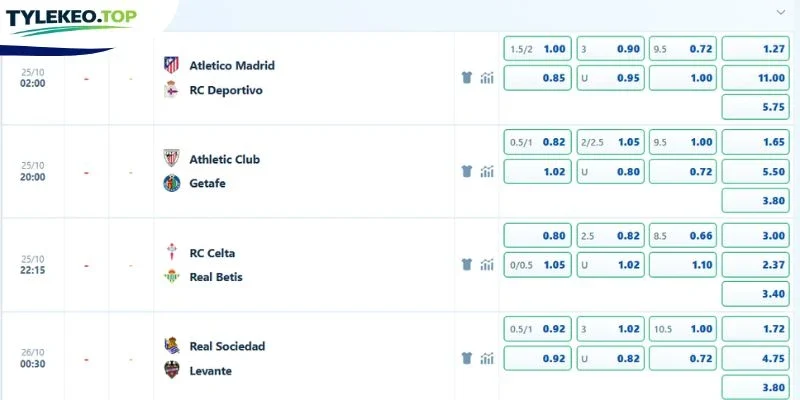Image resolution: width=800 pixels, height=400 pixels.
Task: Select draw odds 3.40 for RC Celta vs Real Betis
Action: [x=756, y=294]
